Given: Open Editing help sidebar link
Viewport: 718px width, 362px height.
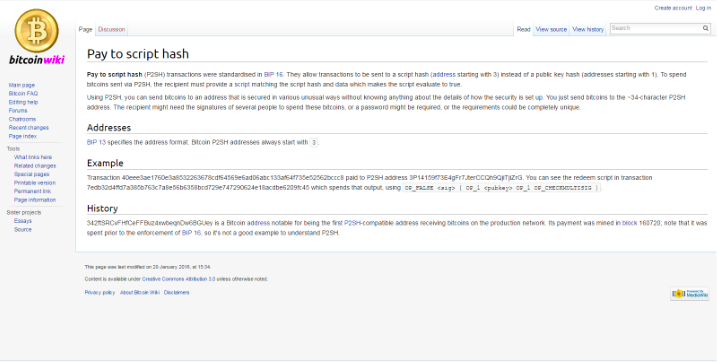Looking at the screenshot, I should point(23,102).
